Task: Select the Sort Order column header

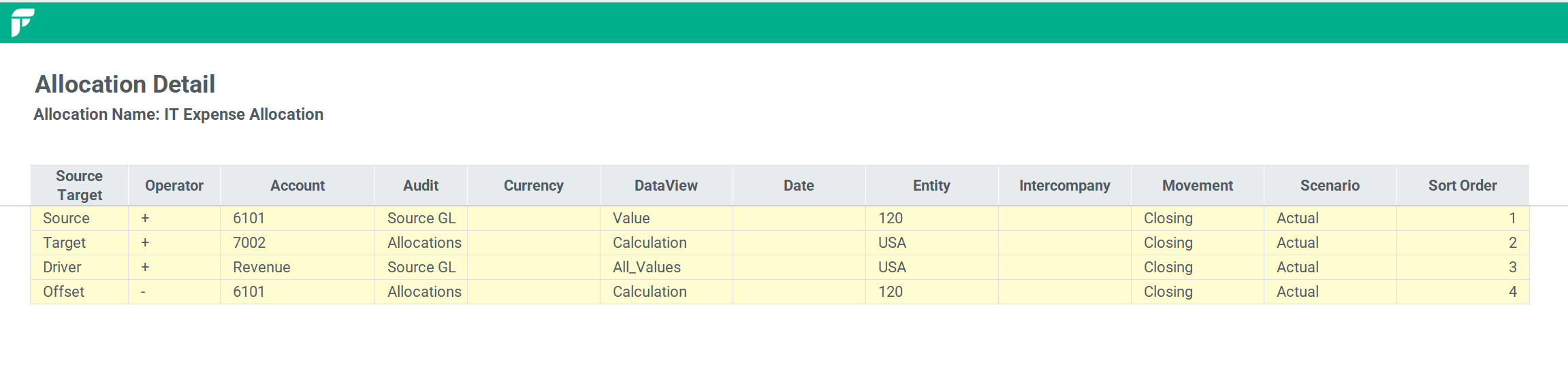Action: (1462, 185)
